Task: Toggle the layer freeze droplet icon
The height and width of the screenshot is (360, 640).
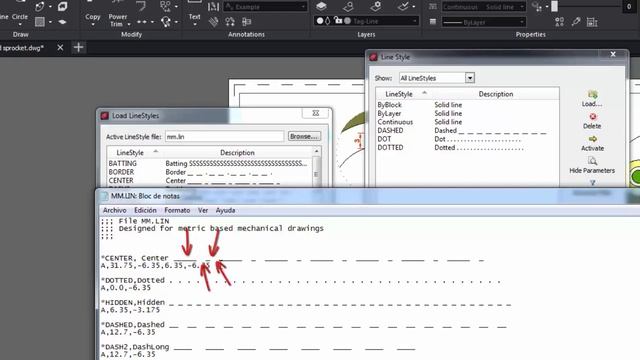Action: pos(328,21)
